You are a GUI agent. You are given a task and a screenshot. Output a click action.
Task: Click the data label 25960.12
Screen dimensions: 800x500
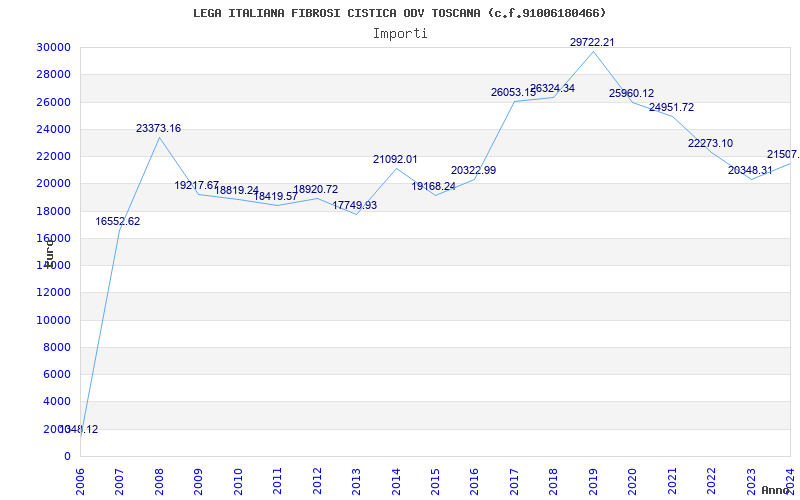[x=631, y=93]
